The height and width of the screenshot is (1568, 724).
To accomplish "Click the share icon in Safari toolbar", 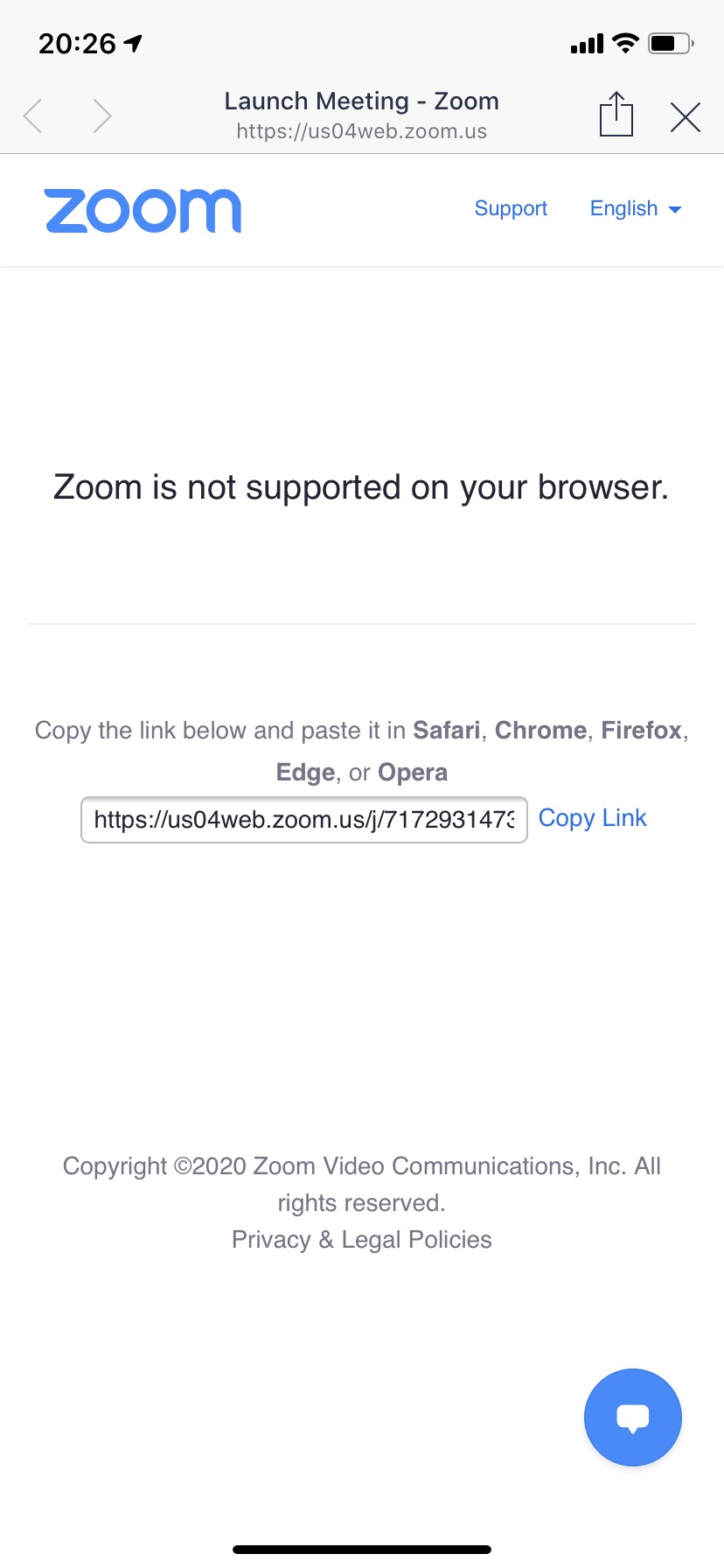I will pos(616,114).
